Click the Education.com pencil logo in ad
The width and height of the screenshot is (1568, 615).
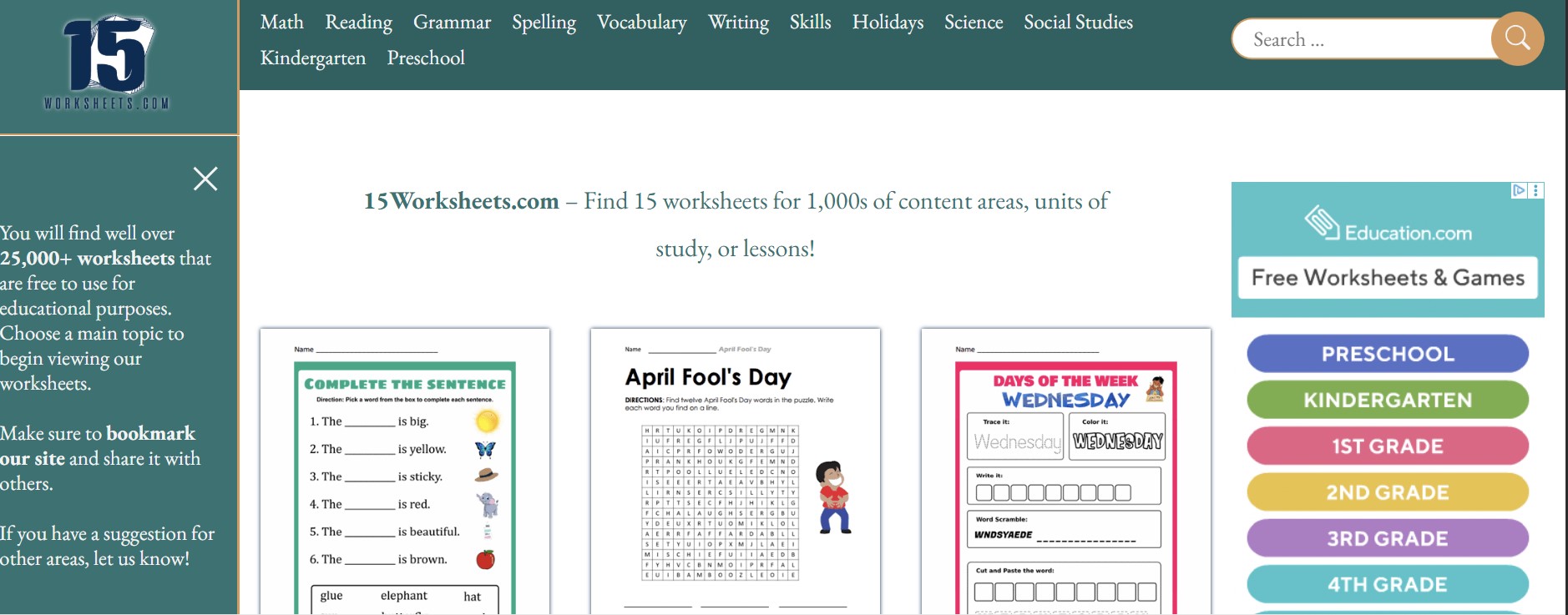[1323, 222]
